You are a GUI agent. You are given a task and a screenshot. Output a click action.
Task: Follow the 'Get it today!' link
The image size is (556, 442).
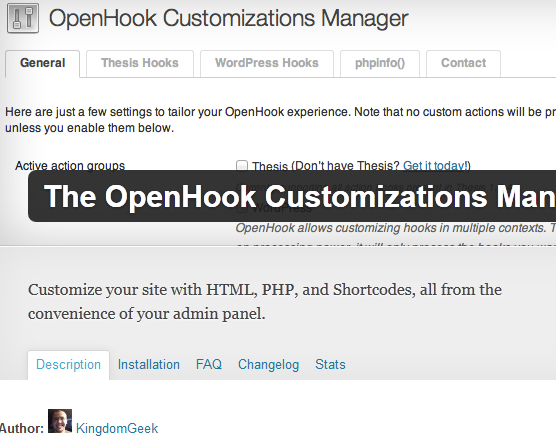[x=435, y=166]
